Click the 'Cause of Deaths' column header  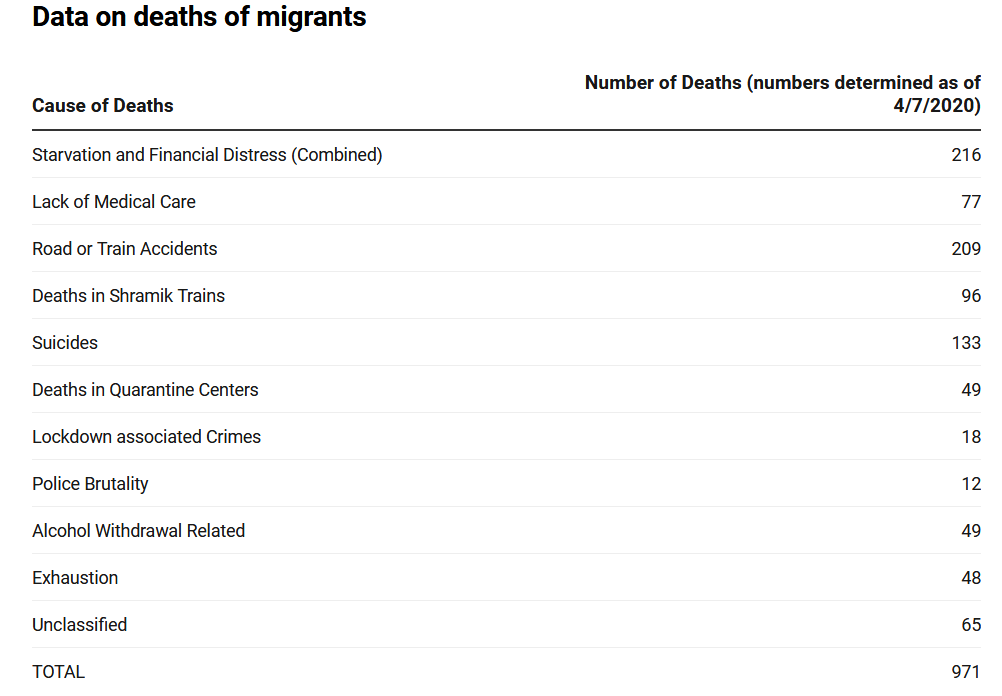tap(103, 106)
